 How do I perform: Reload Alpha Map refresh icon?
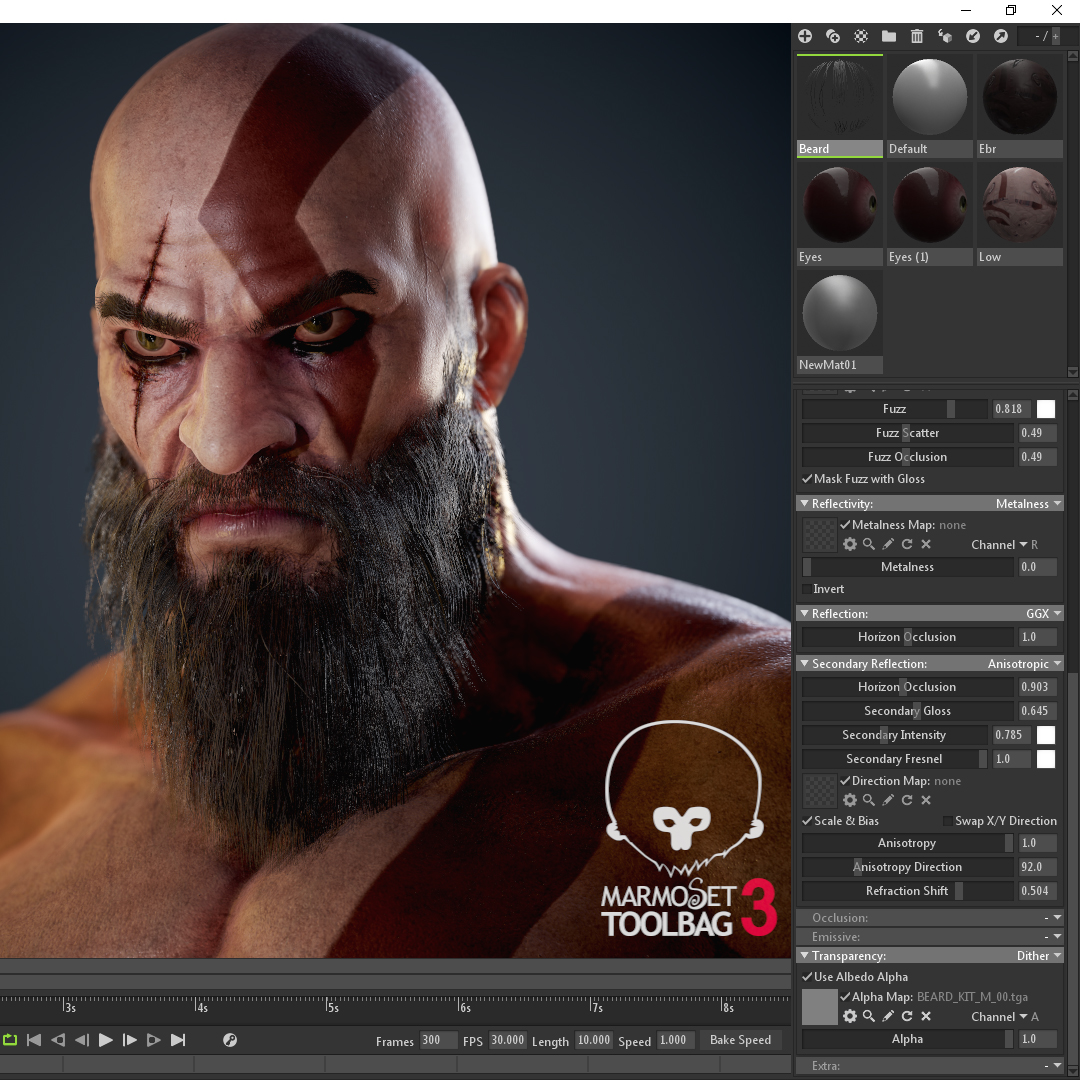(x=907, y=1016)
